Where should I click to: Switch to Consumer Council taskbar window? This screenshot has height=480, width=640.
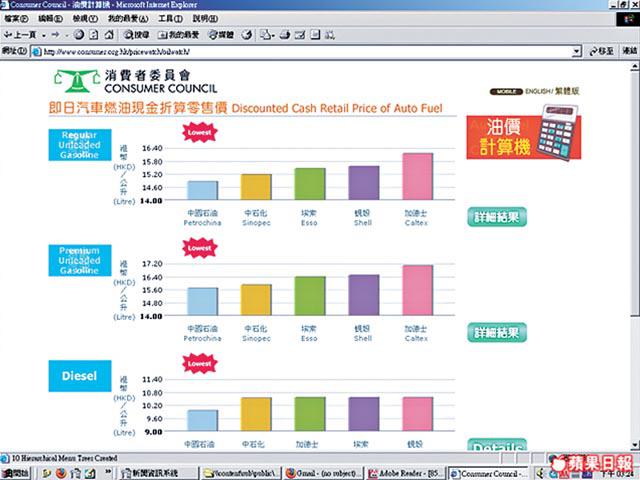click(488, 473)
